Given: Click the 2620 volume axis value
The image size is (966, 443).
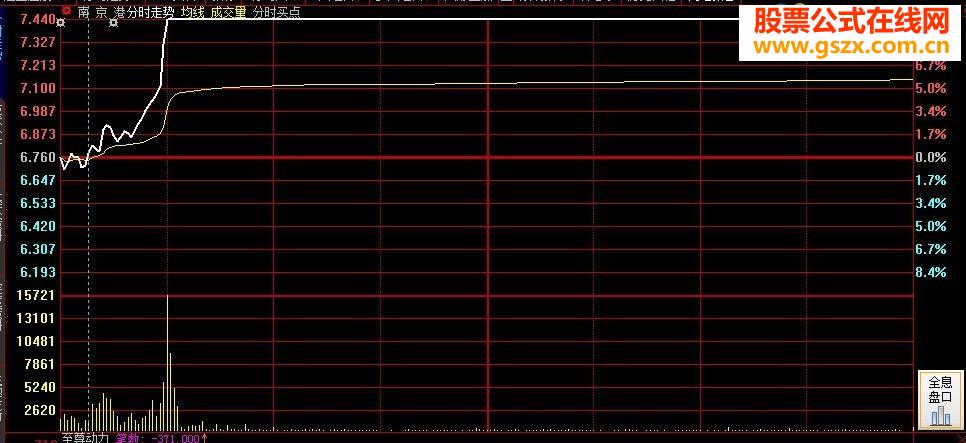Looking at the screenshot, I should coord(41,410).
